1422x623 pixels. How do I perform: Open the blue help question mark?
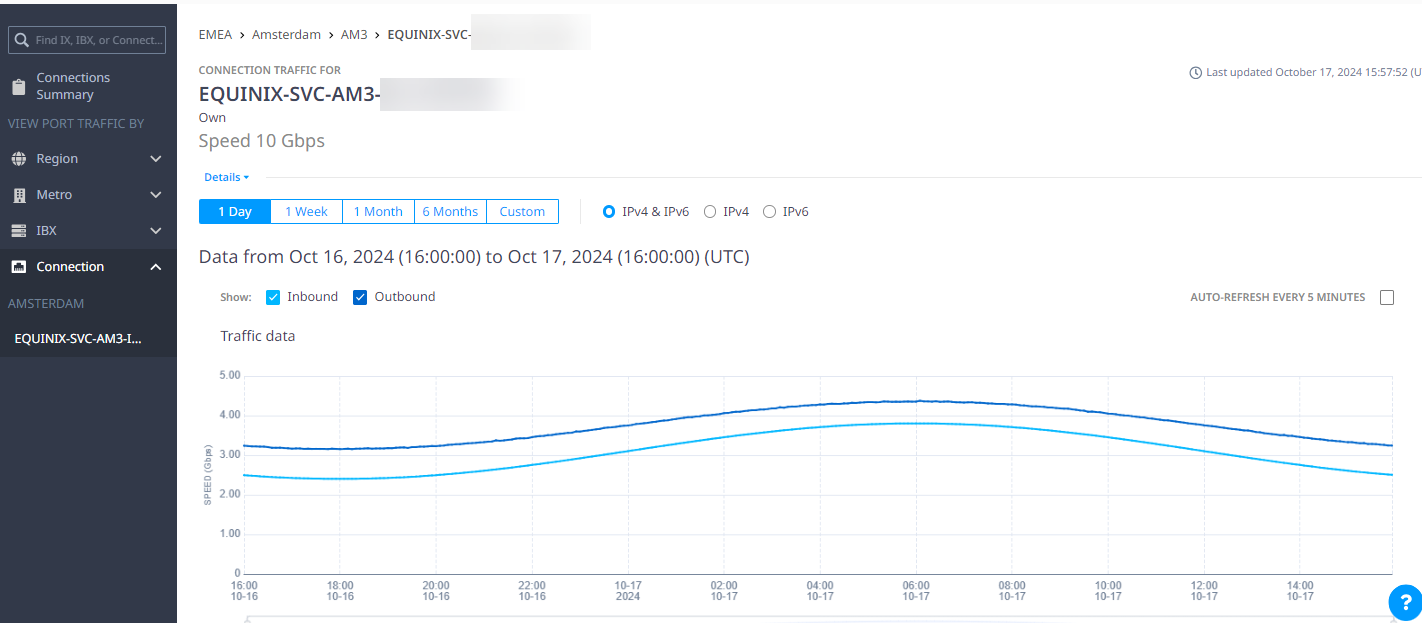pyautogui.click(x=1404, y=601)
